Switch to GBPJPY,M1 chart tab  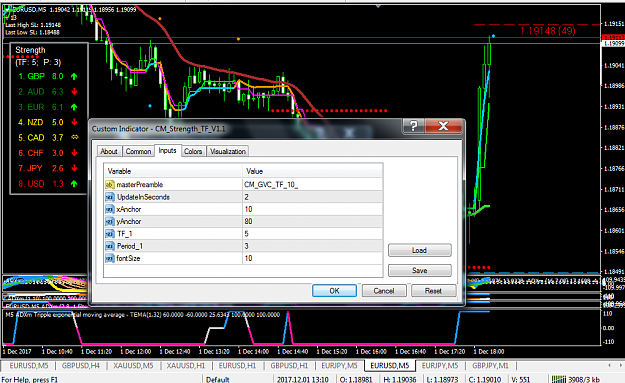pos(490,365)
